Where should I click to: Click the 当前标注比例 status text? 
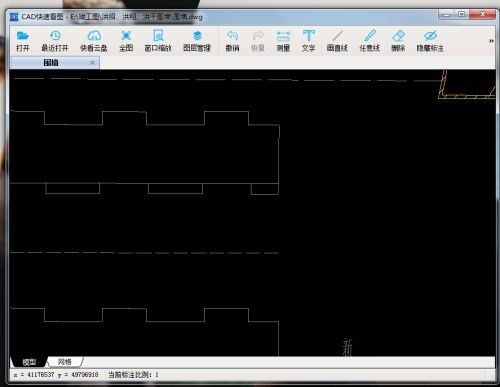coord(133,375)
